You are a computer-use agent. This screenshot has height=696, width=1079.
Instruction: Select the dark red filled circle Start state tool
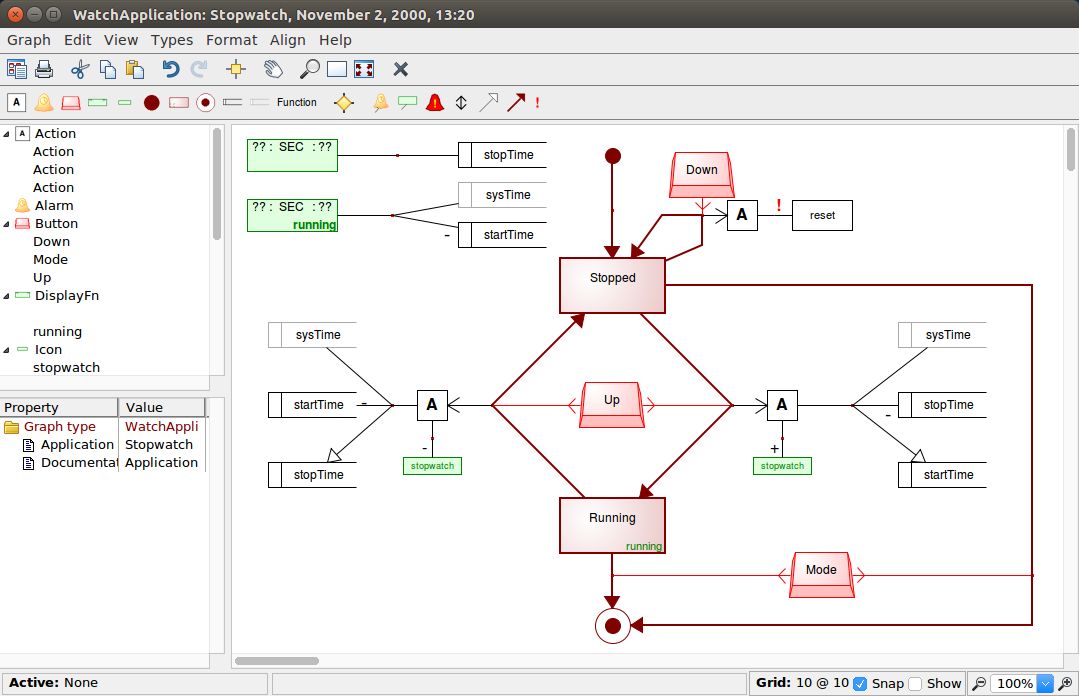[x=152, y=102]
